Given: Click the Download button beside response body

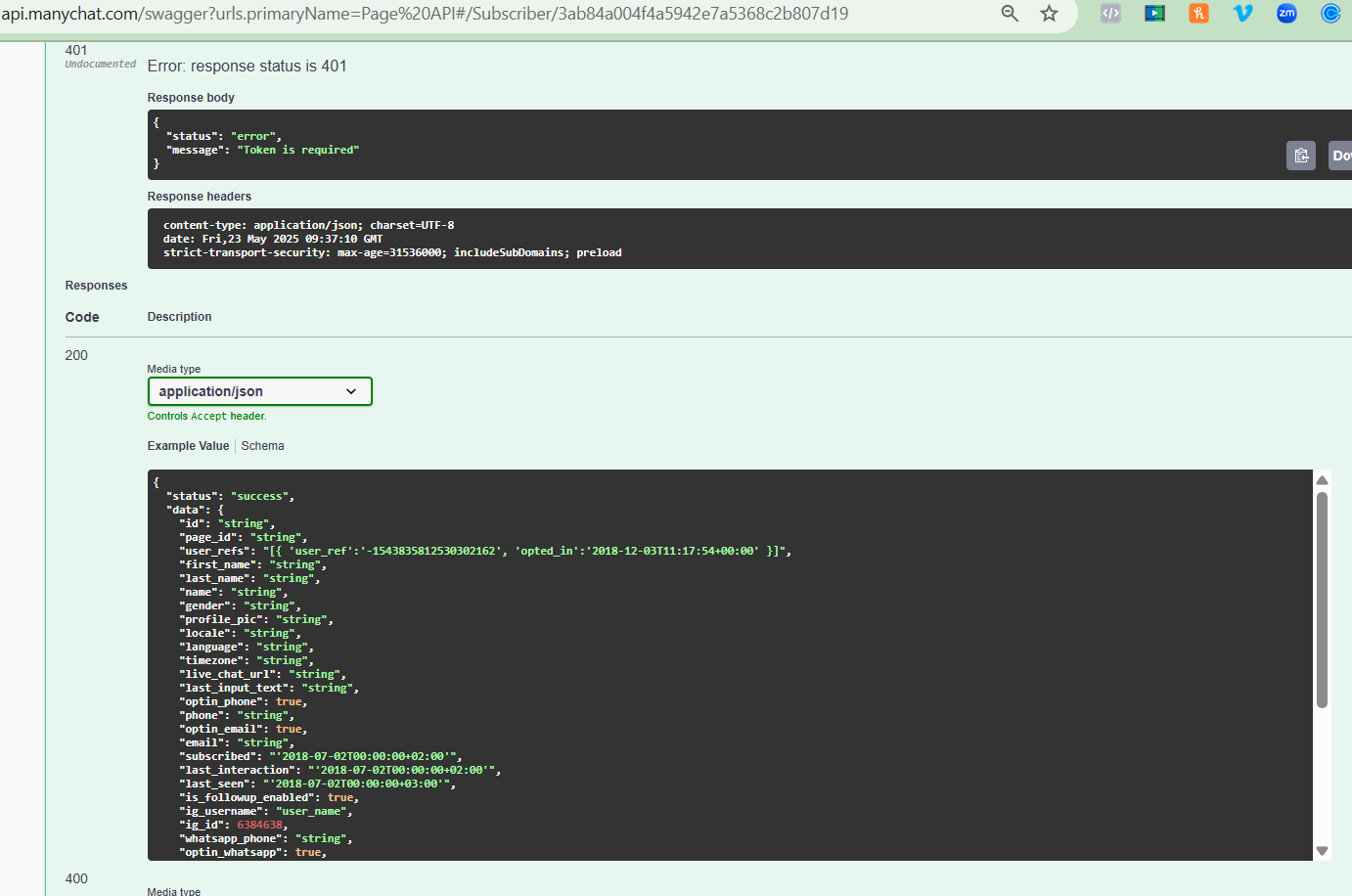Looking at the screenshot, I should 1340,156.
